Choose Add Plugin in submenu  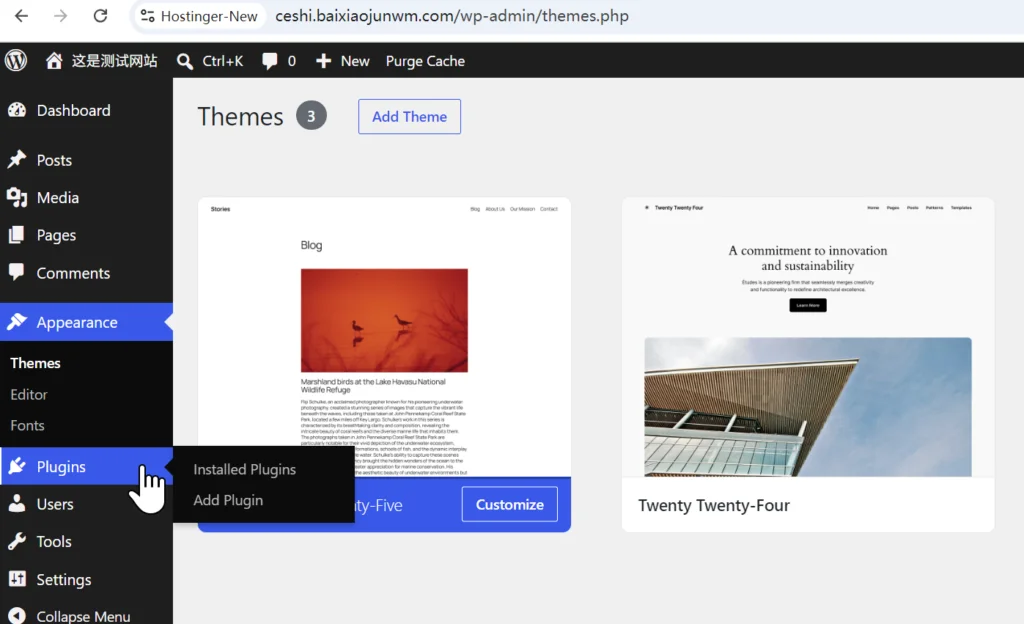228,500
